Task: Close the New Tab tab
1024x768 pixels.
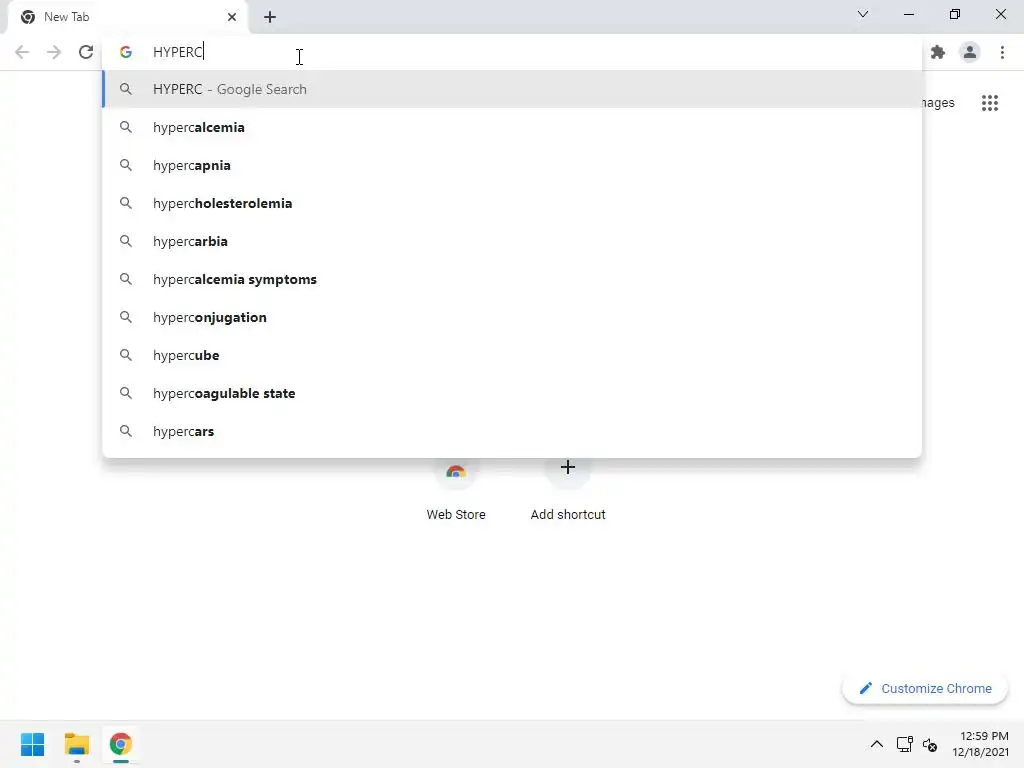Action: [231, 17]
